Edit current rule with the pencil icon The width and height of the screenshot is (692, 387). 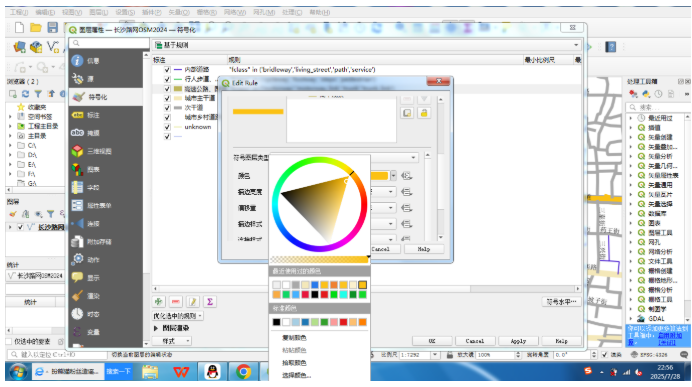193,302
